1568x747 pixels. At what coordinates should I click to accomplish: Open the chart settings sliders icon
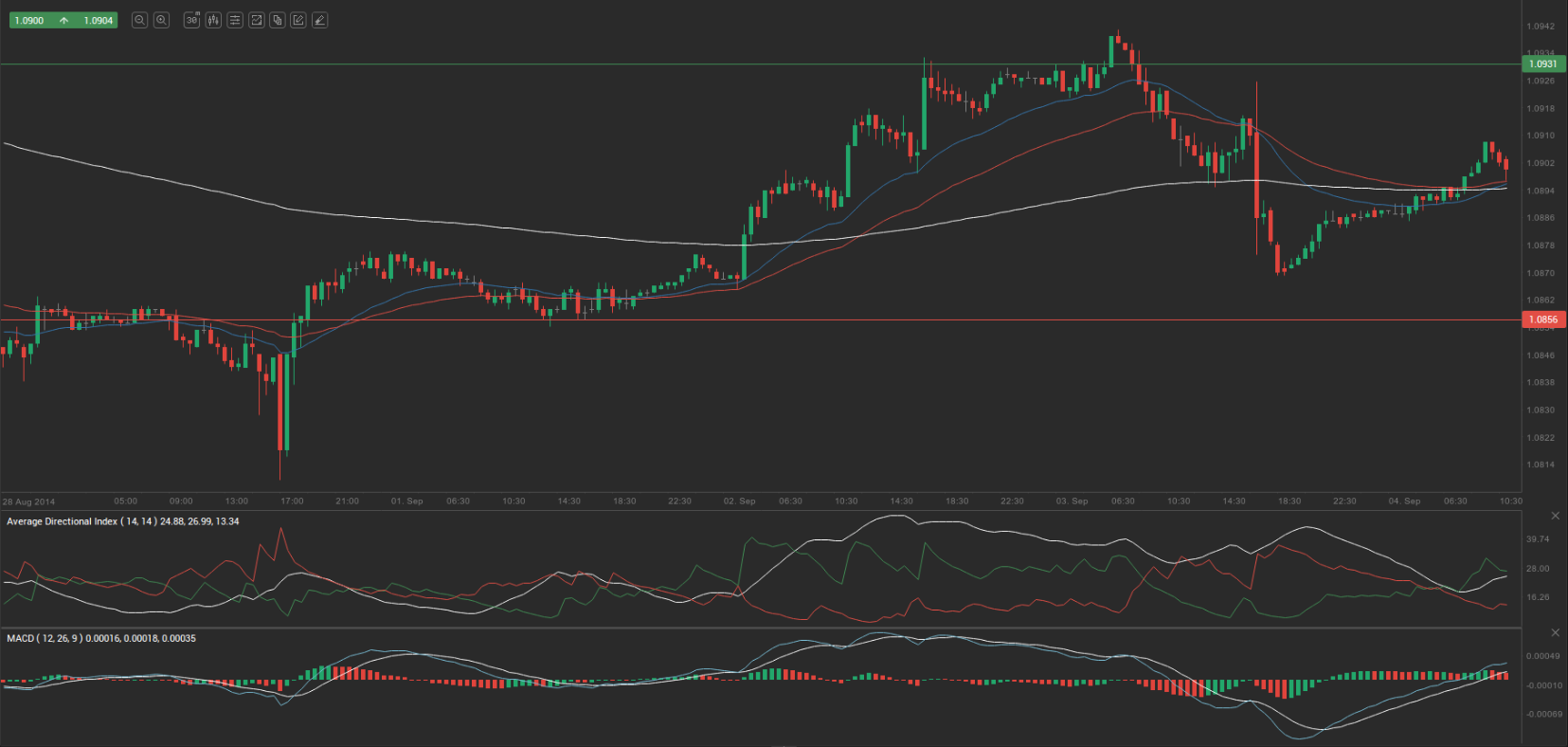235,20
